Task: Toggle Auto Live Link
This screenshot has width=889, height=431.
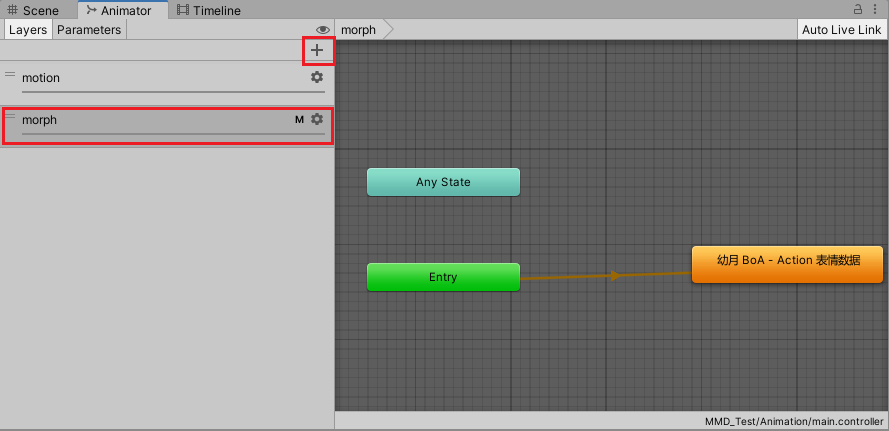Action: 842,30
